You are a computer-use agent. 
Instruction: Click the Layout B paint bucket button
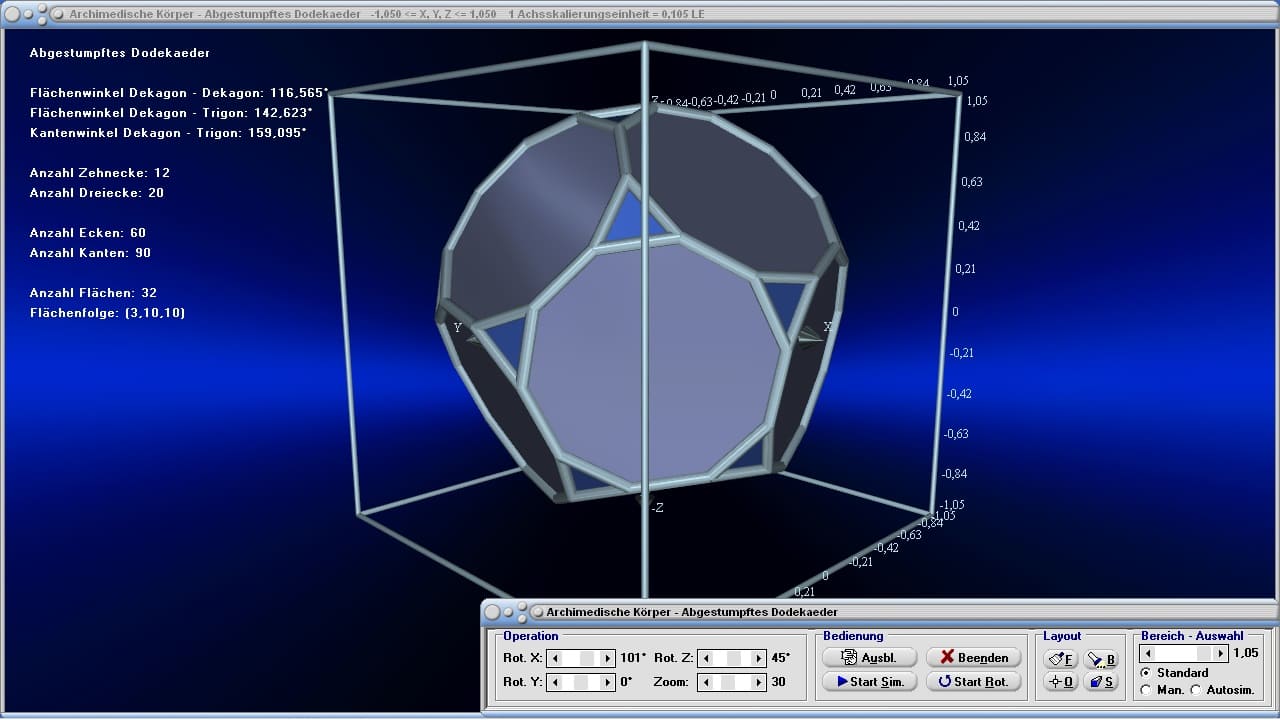(1101, 659)
